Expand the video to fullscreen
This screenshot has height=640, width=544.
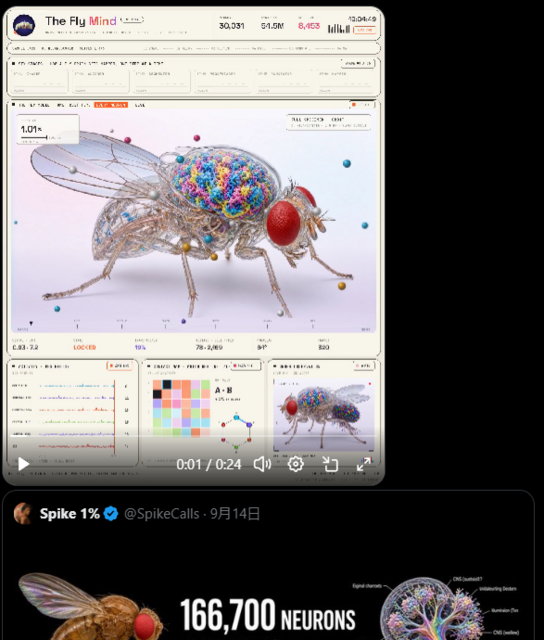click(364, 464)
